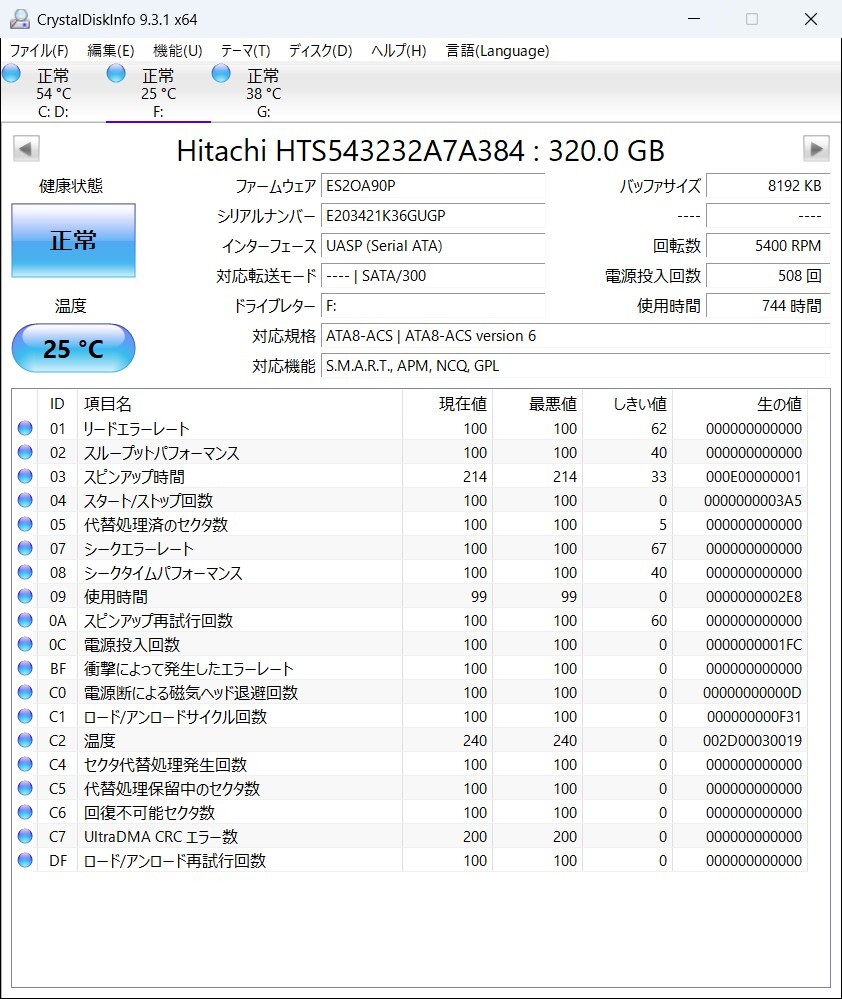Open the 言語(Language) menu
The height and width of the screenshot is (999, 842).
click(x=497, y=50)
